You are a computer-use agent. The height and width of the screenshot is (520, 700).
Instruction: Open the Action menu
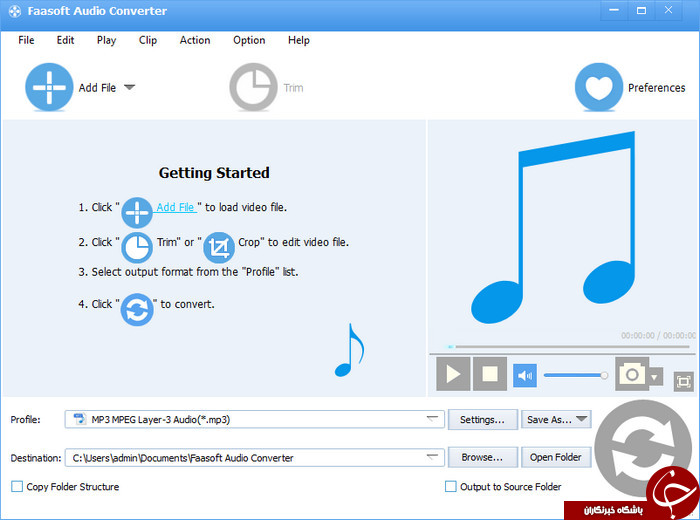pyautogui.click(x=195, y=40)
